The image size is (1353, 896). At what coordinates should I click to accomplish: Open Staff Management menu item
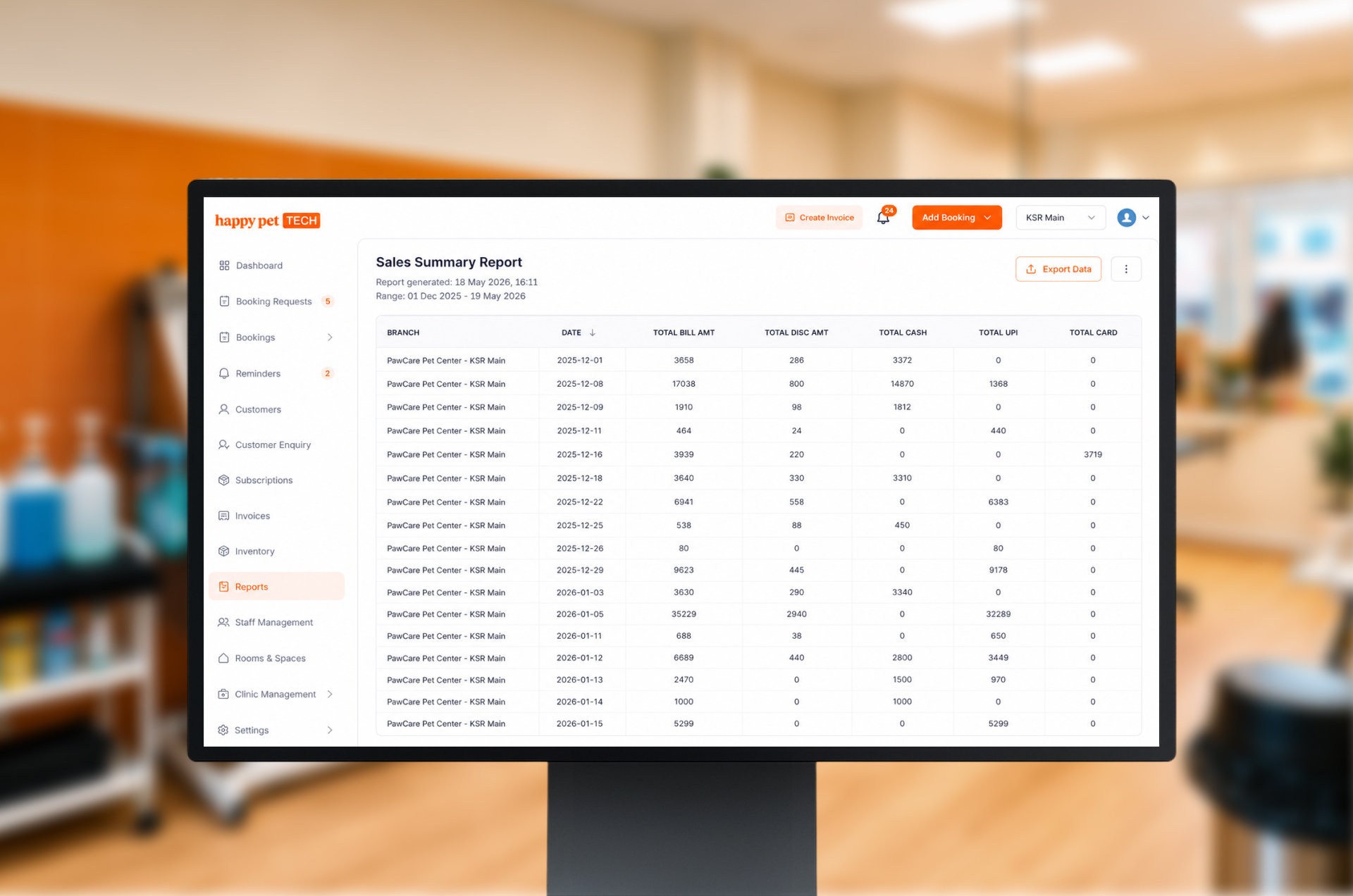(x=274, y=623)
